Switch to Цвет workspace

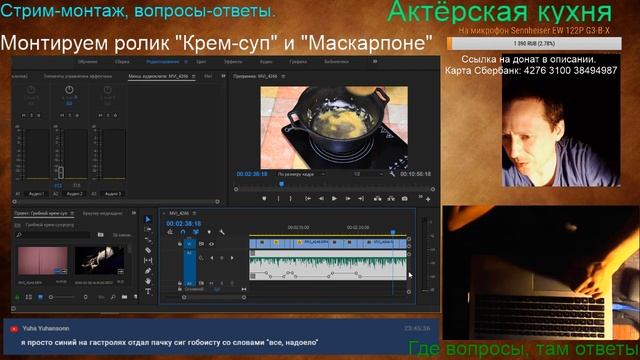[x=201, y=62]
